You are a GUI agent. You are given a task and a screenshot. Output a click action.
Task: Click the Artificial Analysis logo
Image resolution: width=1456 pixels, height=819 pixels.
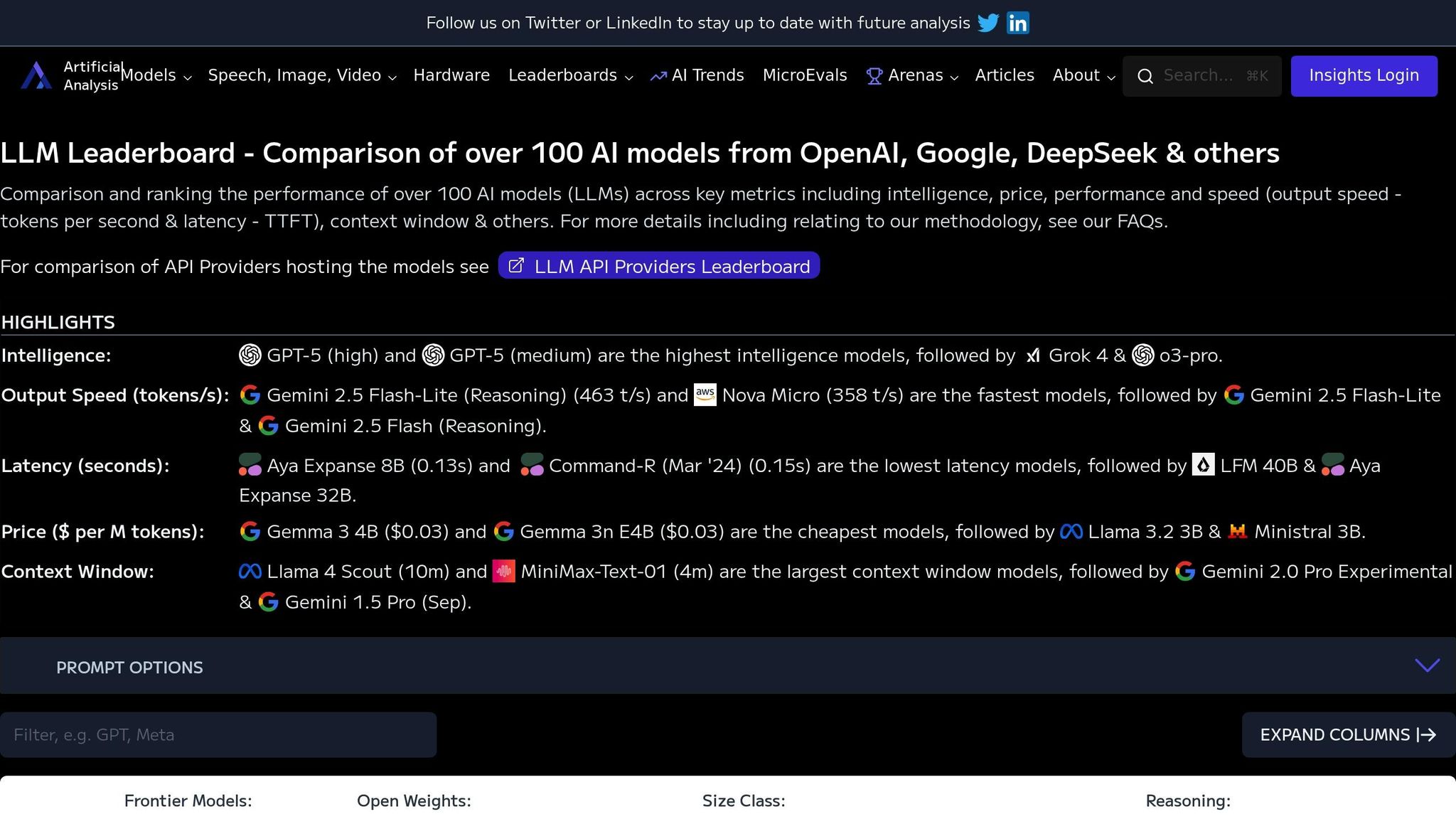pyautogui.click(x=36, y=75)
